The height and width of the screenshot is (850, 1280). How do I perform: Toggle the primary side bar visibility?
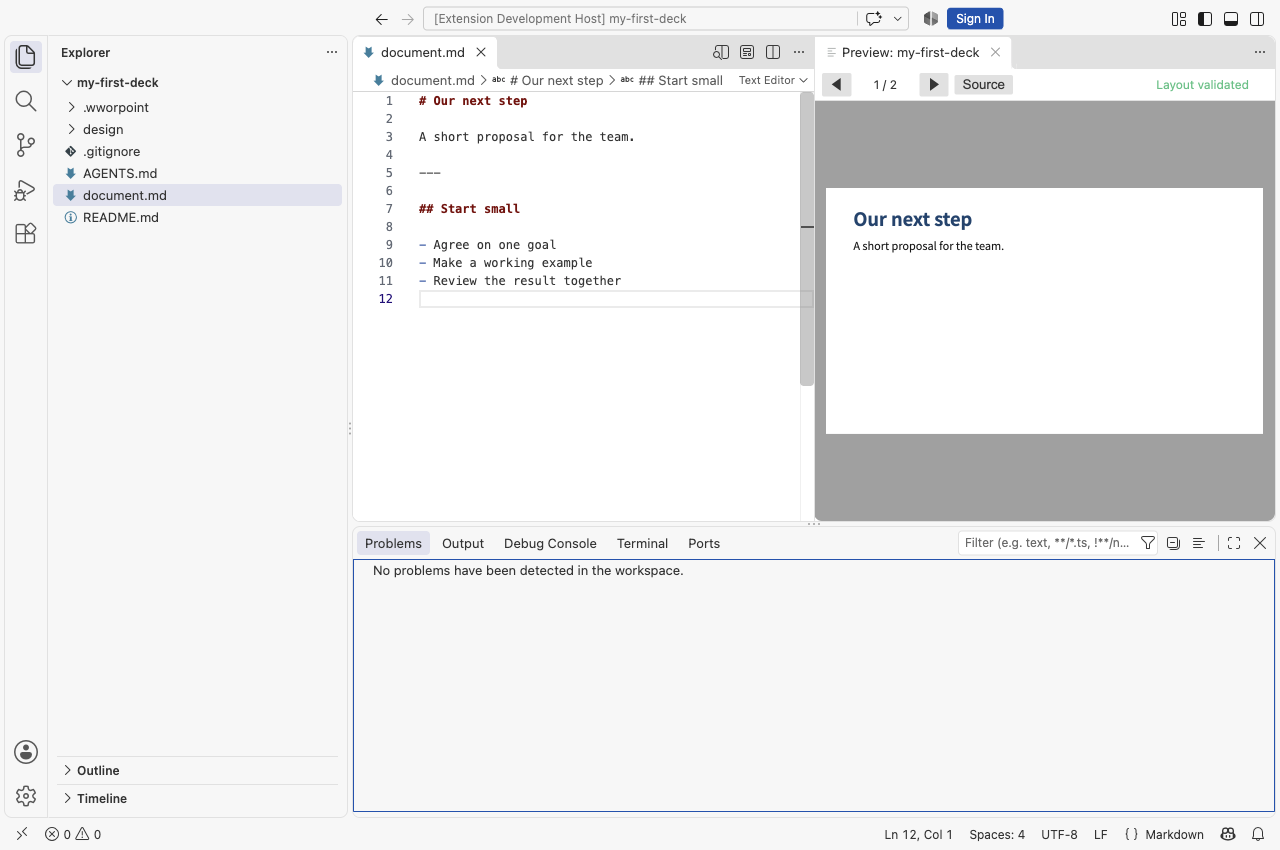coord(1205,18)
